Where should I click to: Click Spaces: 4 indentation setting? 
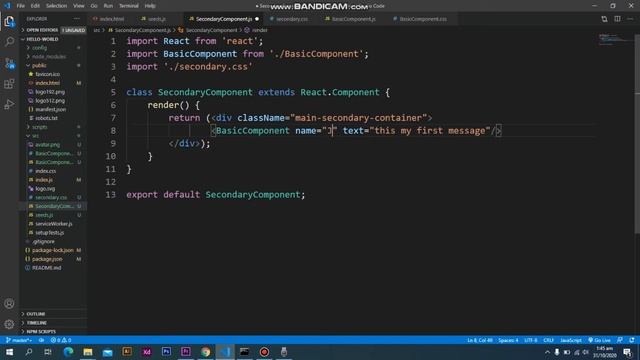click(508, 340)
